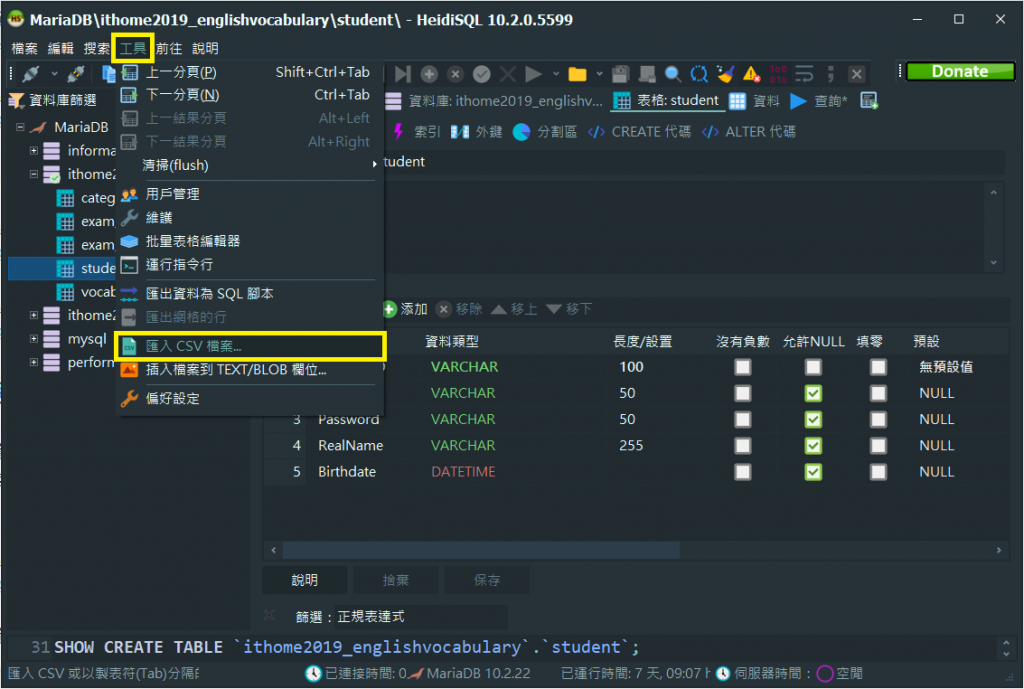1024x689 pixels.
Task: Open the 索引 lightning indexes tab
Action: tap(416, 132)
